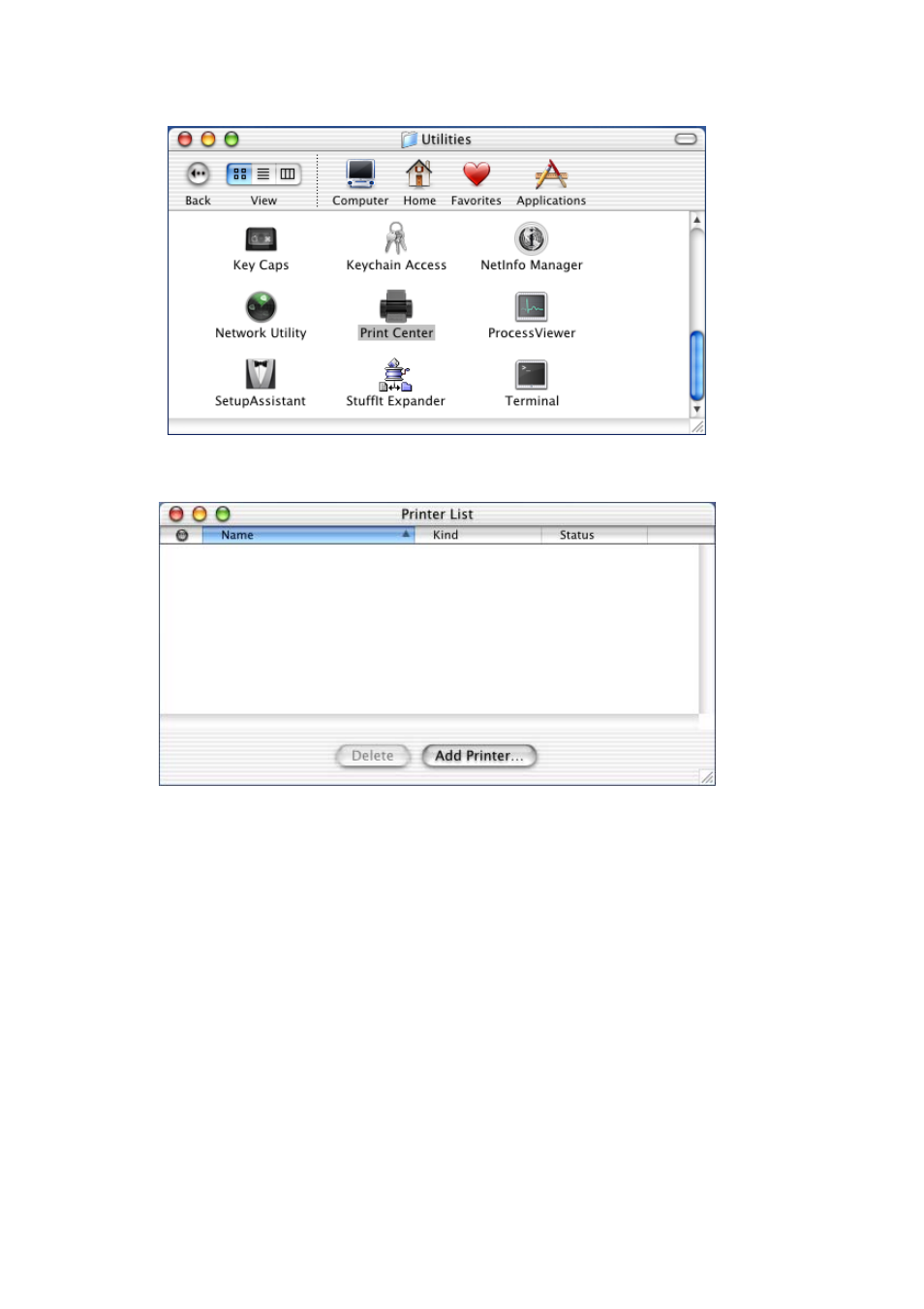Viewport: 924px width, 1309px height.
Task: Click the scroll up arrow in Utilities
Action: [696, 220]
